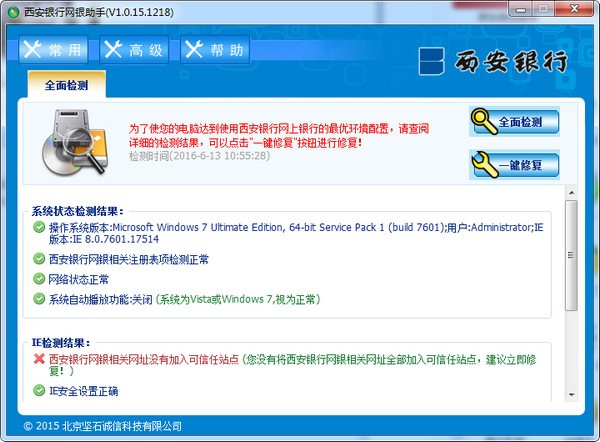The height and width of the screenshot is (442, 600).
Task: Click the 北京坚石诚信科技有限公司 copyright text
Action: (x=103, y=426)
